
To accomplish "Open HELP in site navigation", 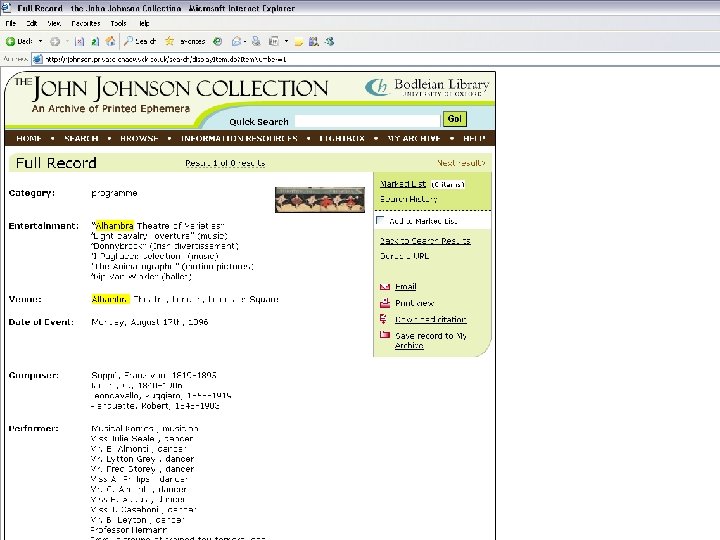I will click(474, 138).
